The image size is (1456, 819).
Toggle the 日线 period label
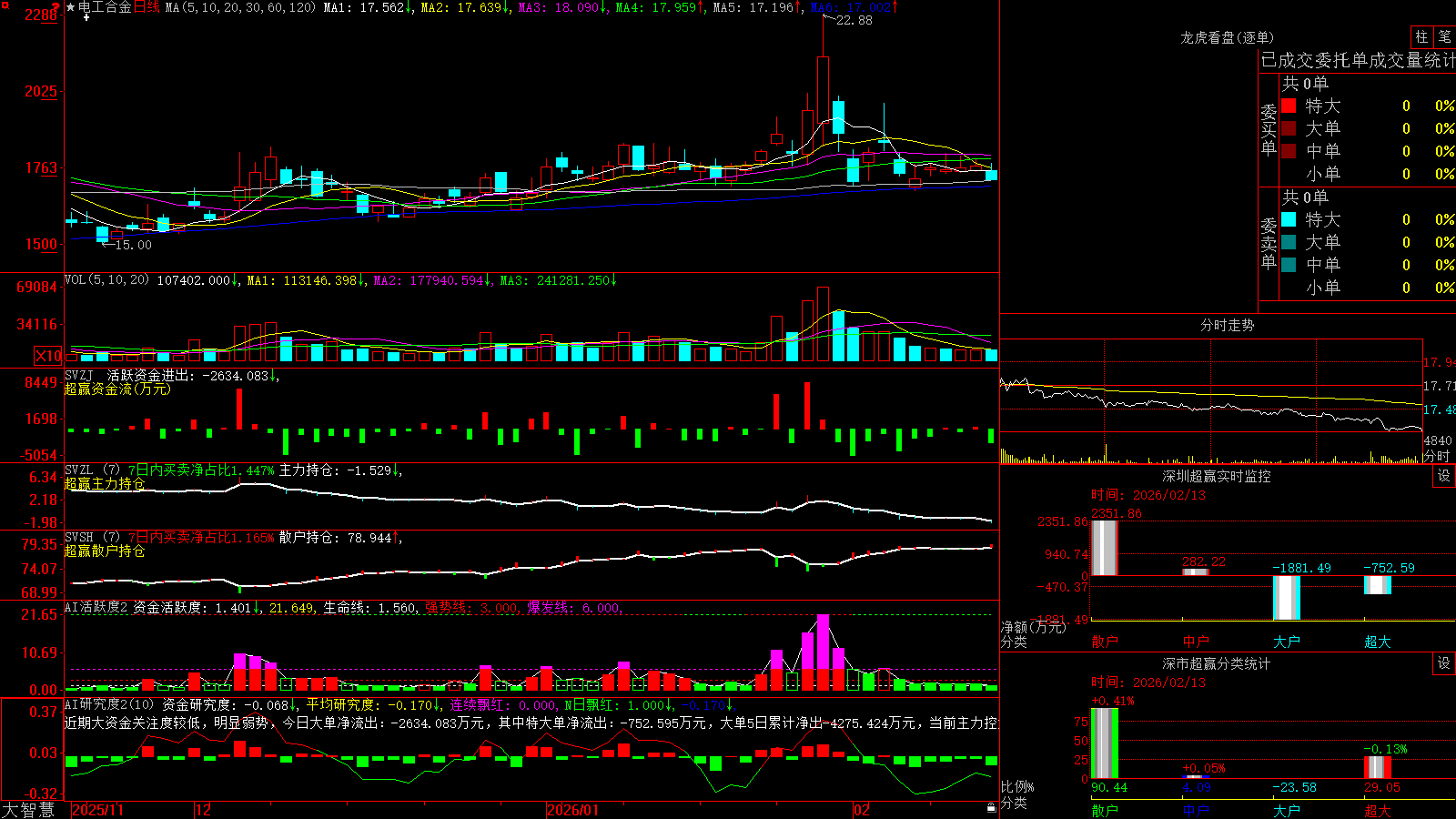[147, 7]
